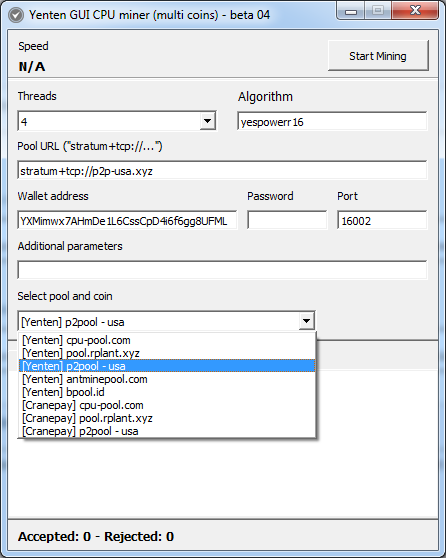Image resolution: width=446 pixels, height=558 pixels.
Task: Pick [Yenten] antminepool.com from list
Action: point(167,379)
